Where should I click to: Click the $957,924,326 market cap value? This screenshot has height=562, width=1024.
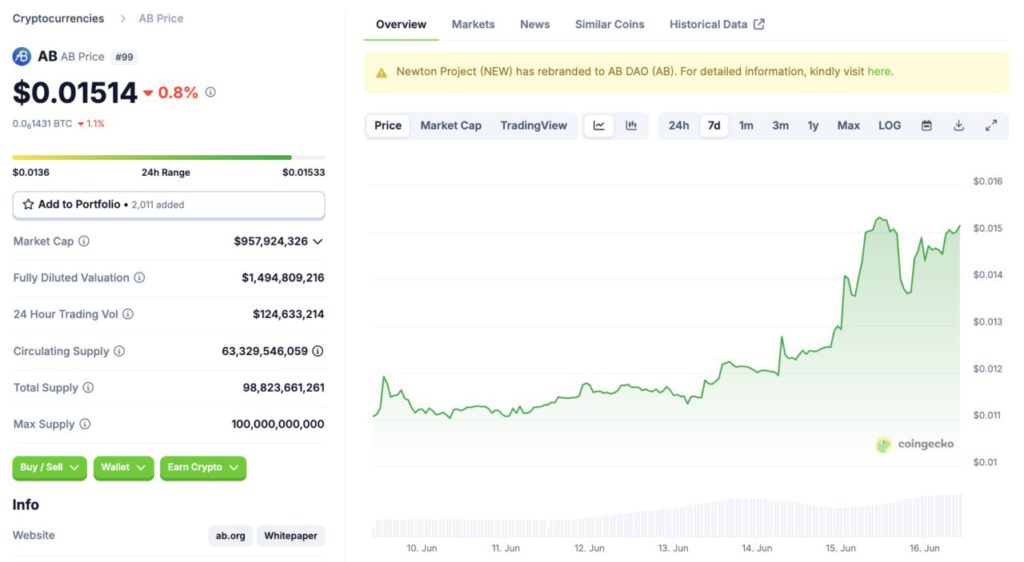pos(270,242)
